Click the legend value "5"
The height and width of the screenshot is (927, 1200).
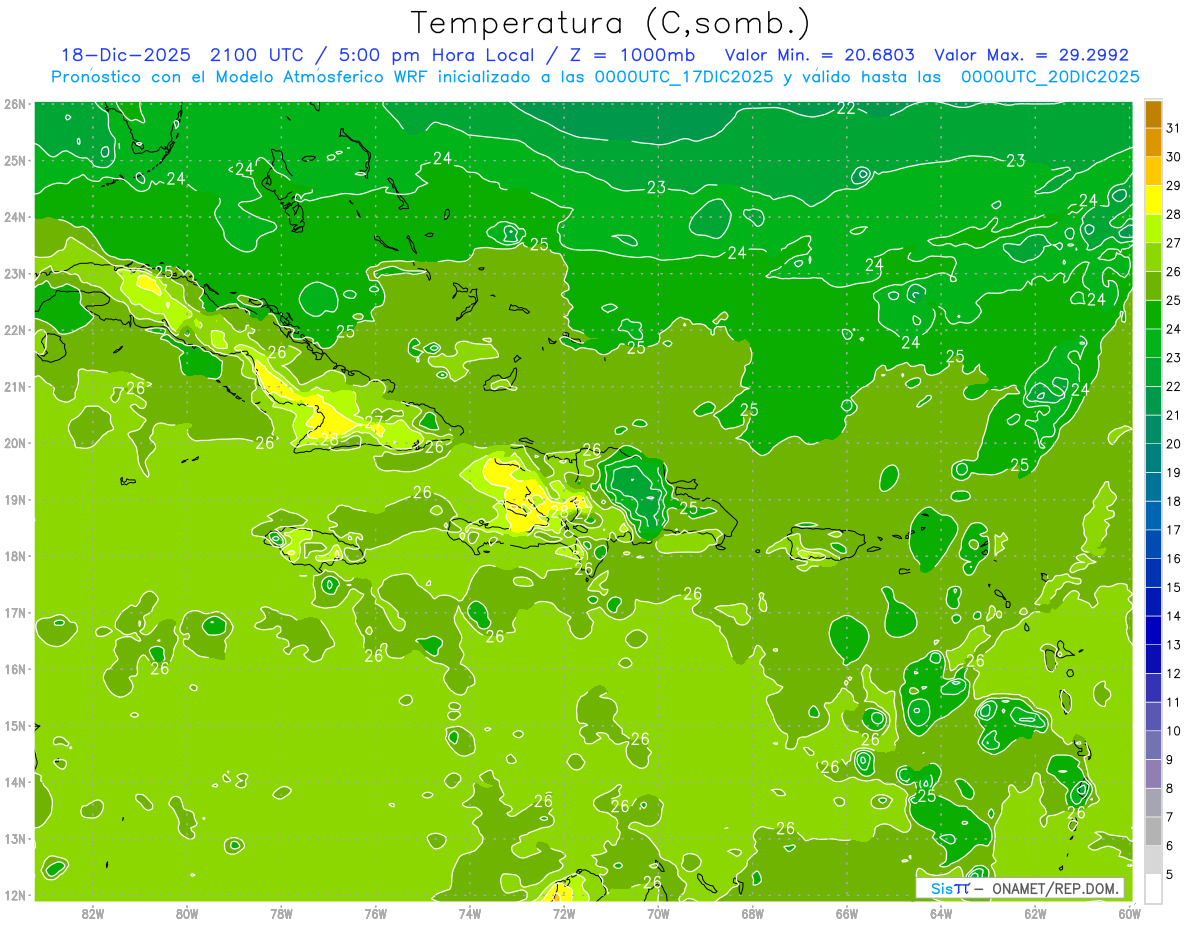pos(1169,875)
